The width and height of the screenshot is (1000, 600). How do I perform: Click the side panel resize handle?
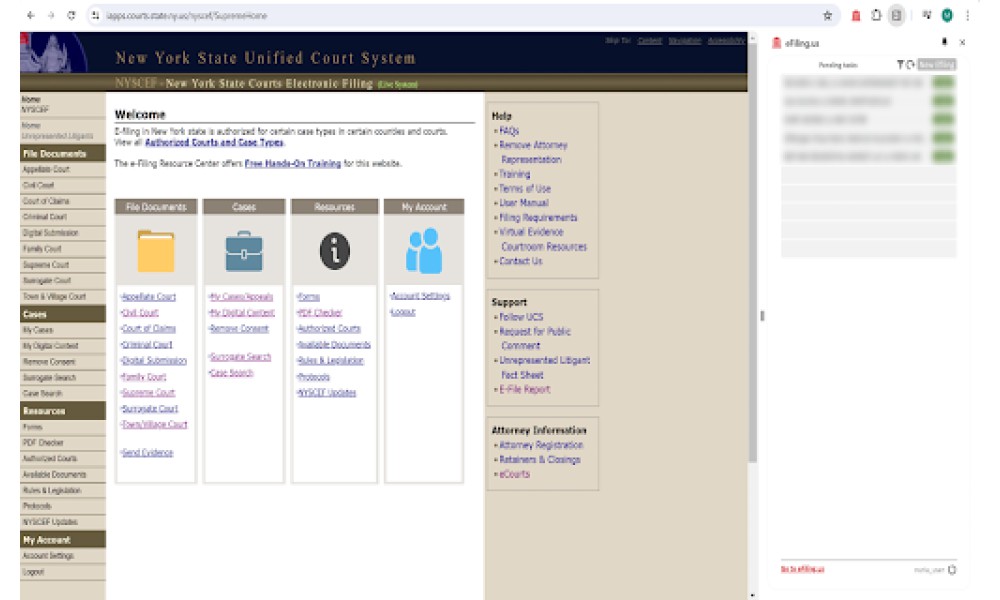pos(762,316)
